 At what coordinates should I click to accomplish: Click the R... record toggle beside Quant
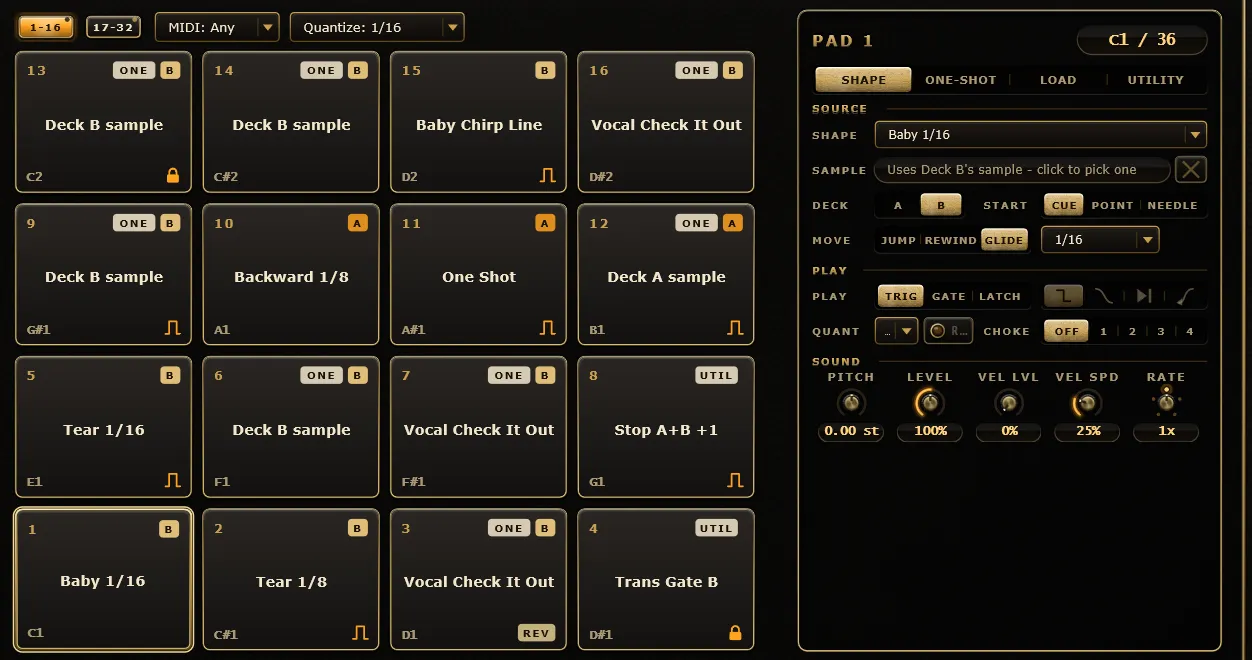pyautogui.click(x=948, y=331)
